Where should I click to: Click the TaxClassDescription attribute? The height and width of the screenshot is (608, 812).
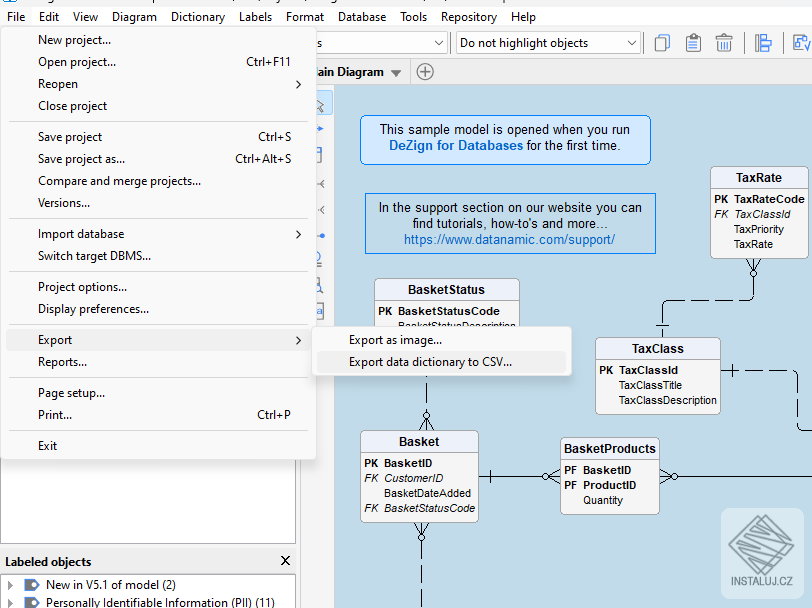click(x=668, y=400)
